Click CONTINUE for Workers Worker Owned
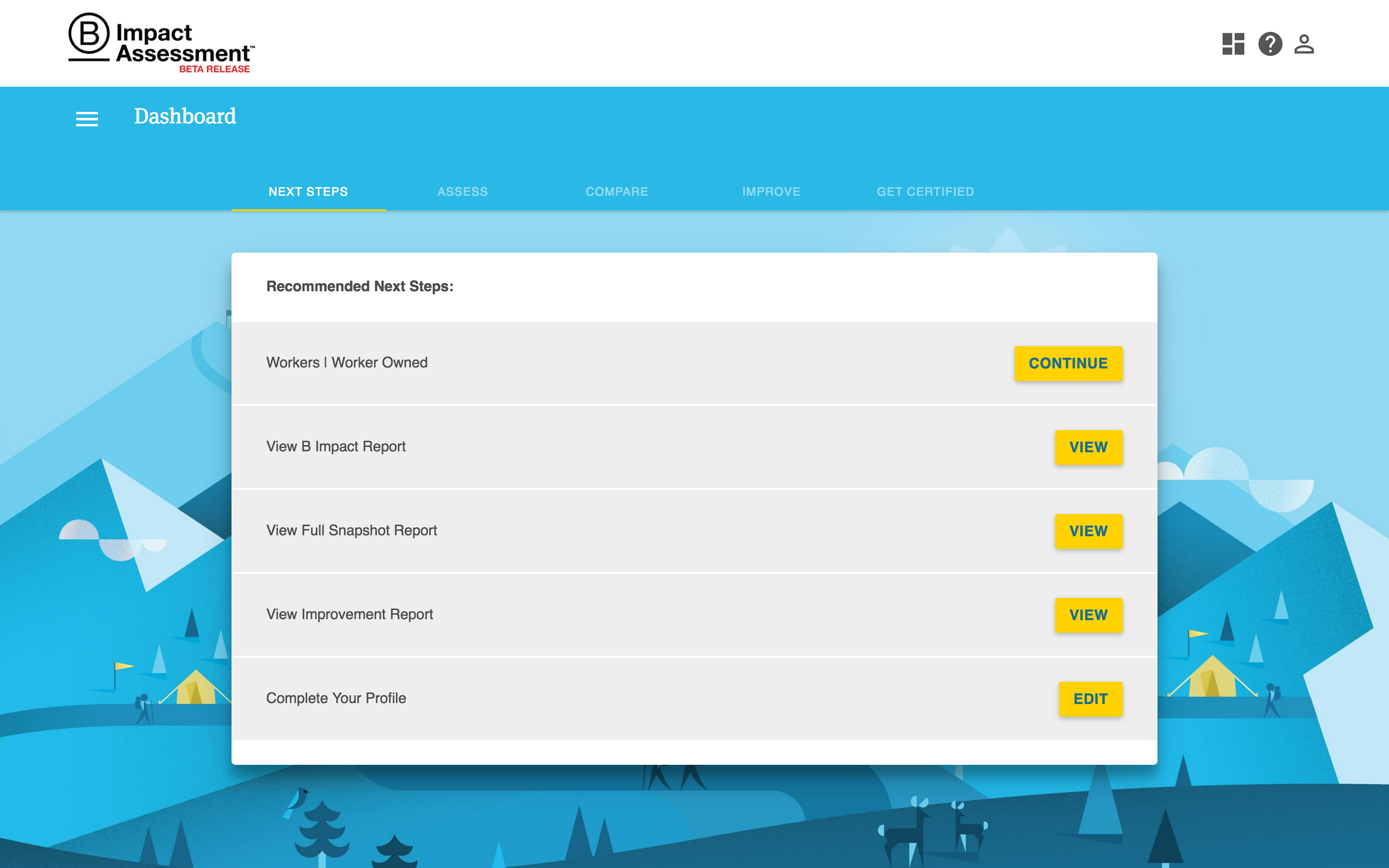Screen dimensions: 1389x868 1068,363
